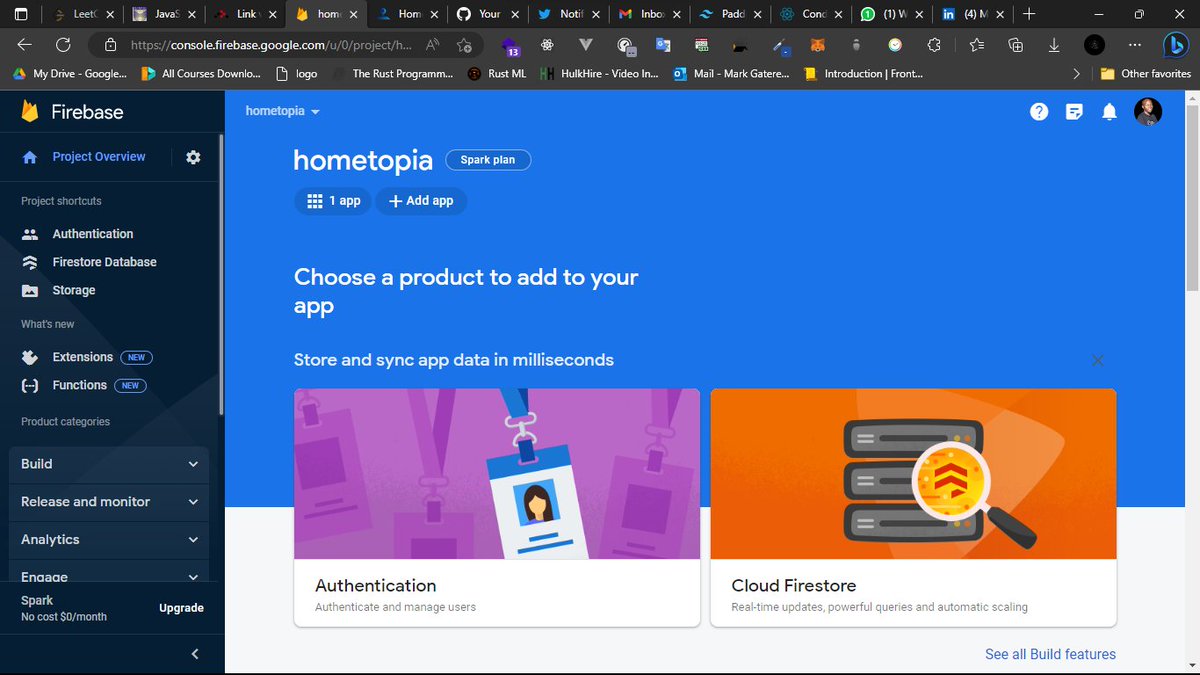
Task: Open browser Settings and more ellipsis
Action: coord(1134,45)
